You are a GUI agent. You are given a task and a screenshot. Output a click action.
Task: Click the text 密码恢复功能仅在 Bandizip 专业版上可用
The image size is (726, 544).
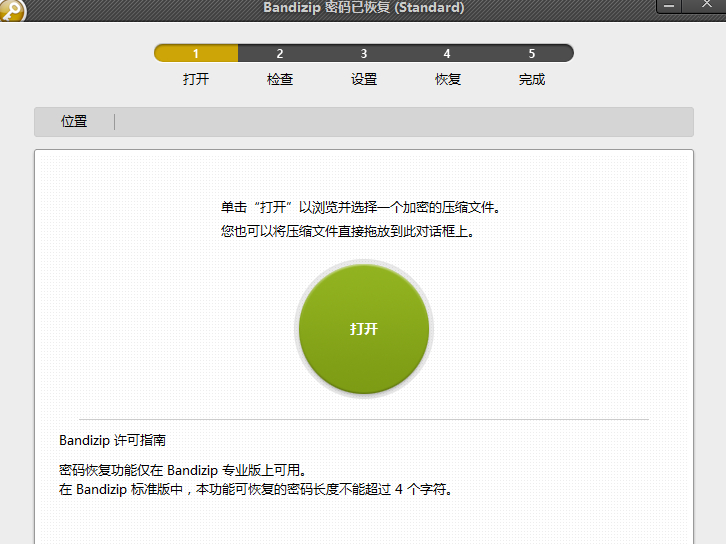(x=182, y=470)
